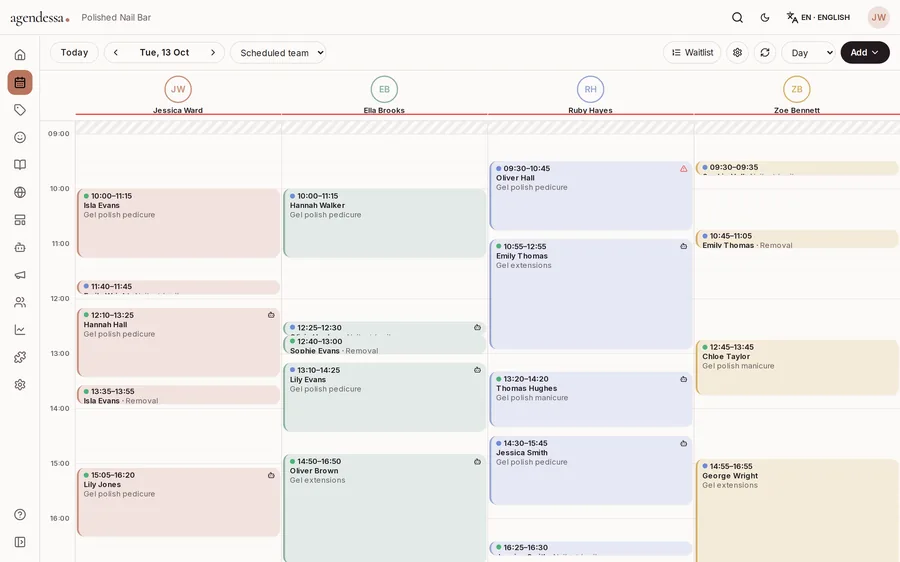
Task: Click warning triangle on Oliver Hall appointment
Action: point(684,169)
